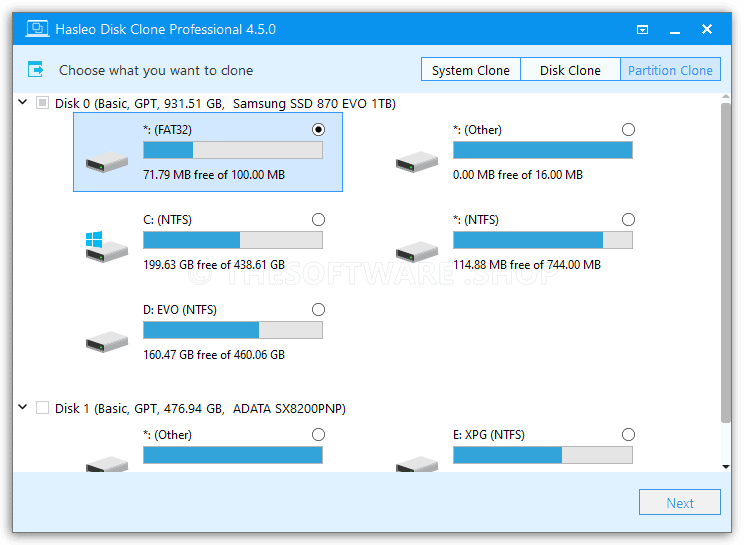Image resolution: width=744 pixels, height=545 pixels.
Task: Click the E: XPG usage bar
Action: [x=542, y=455]
